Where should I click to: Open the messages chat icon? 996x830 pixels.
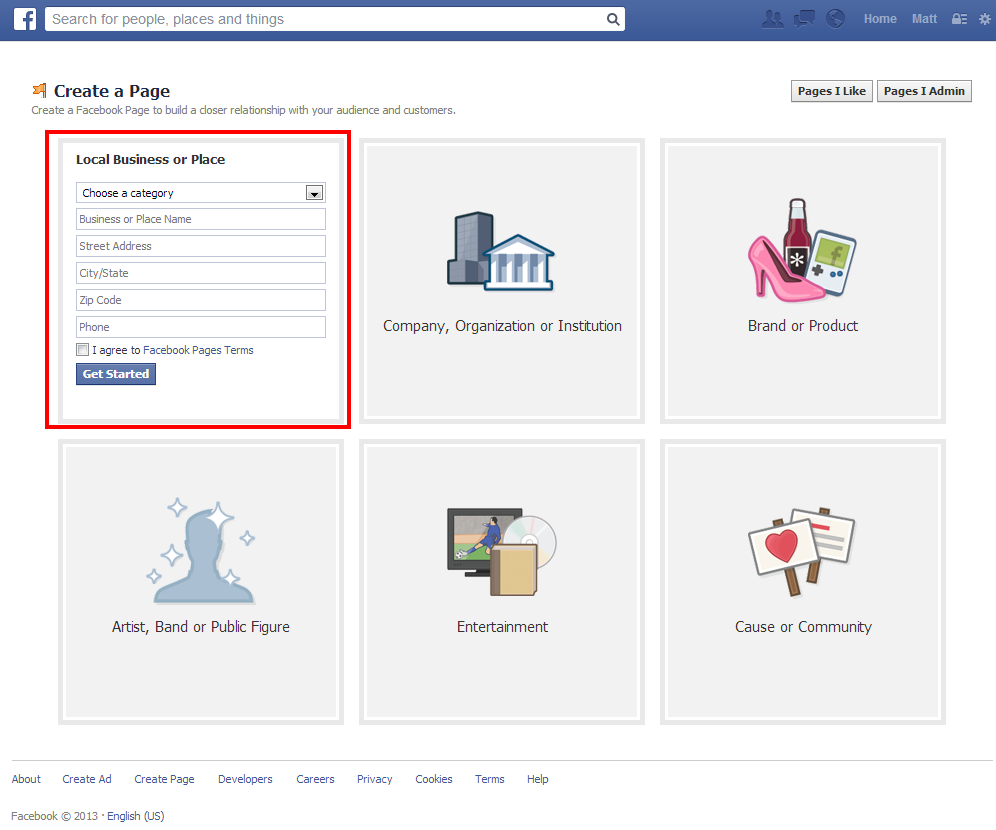pos(804,19)
